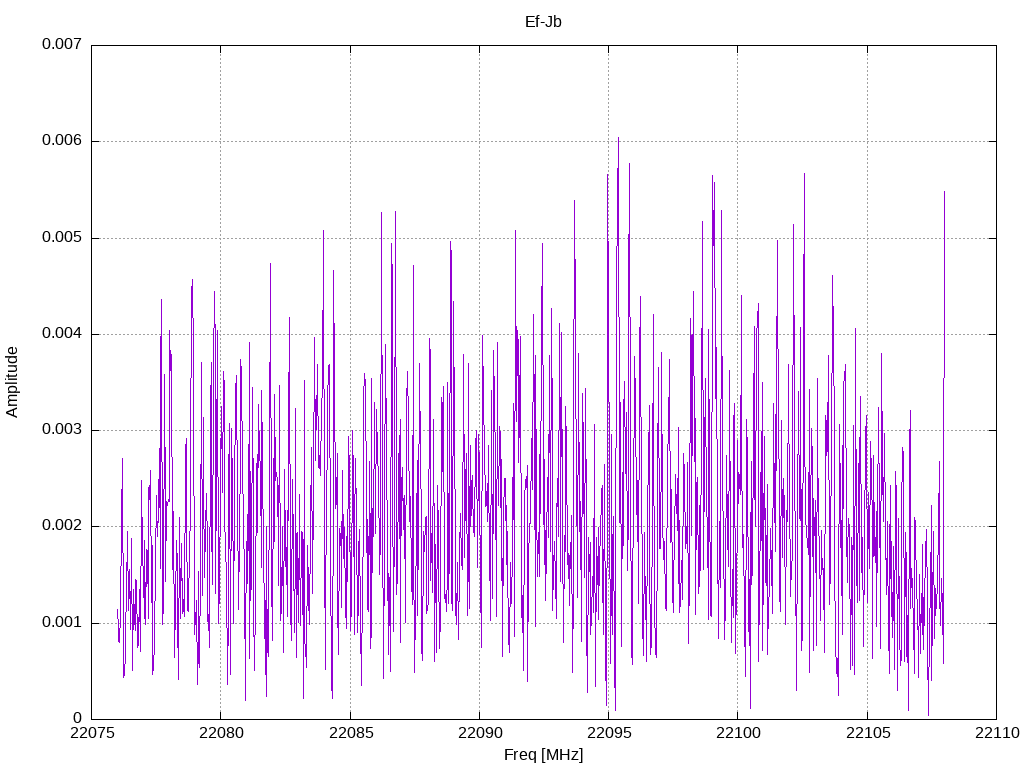Click the 22075 x-axis tick label

(91, 733)
